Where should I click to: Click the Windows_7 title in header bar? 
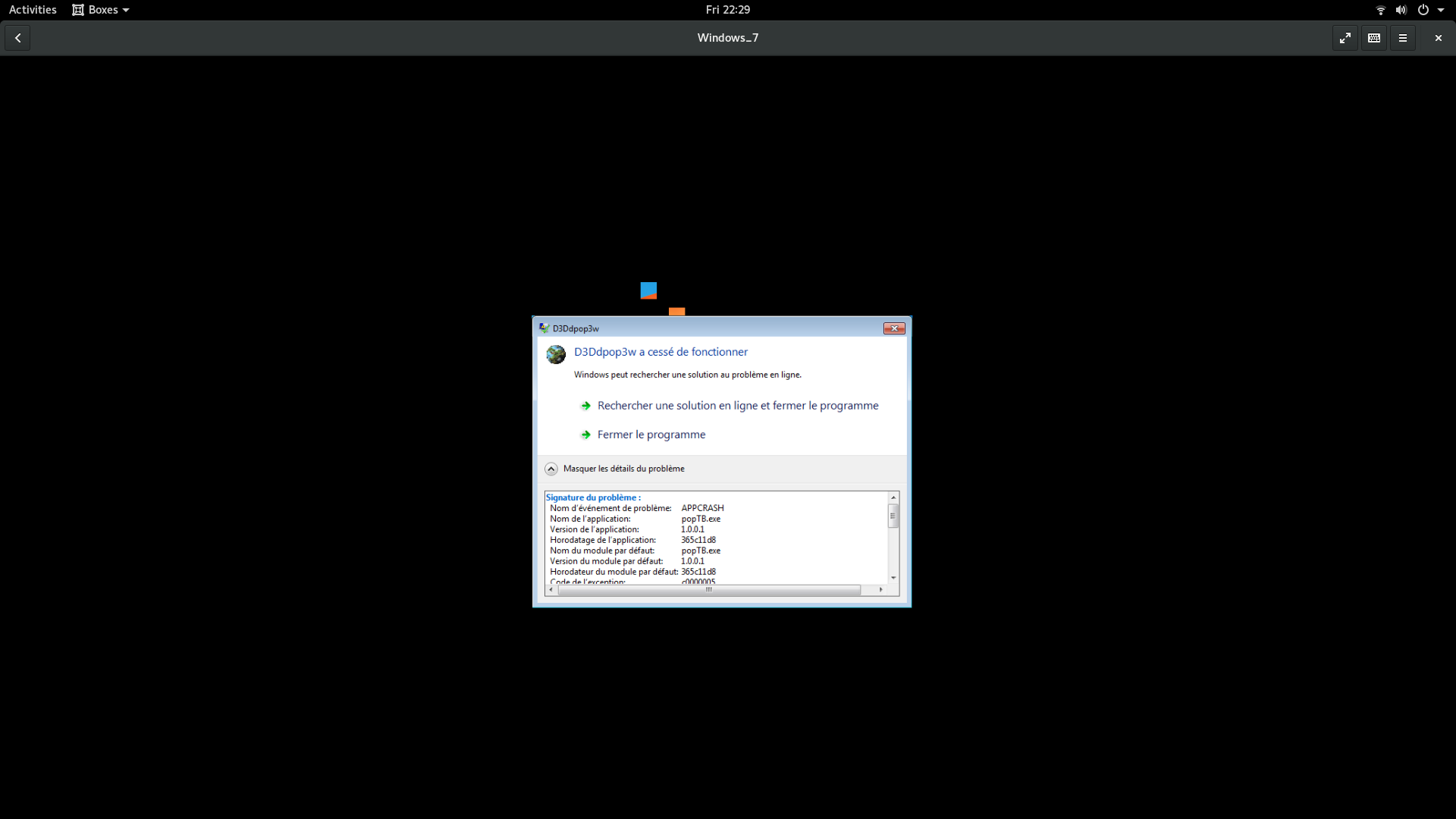pos(727,38)
